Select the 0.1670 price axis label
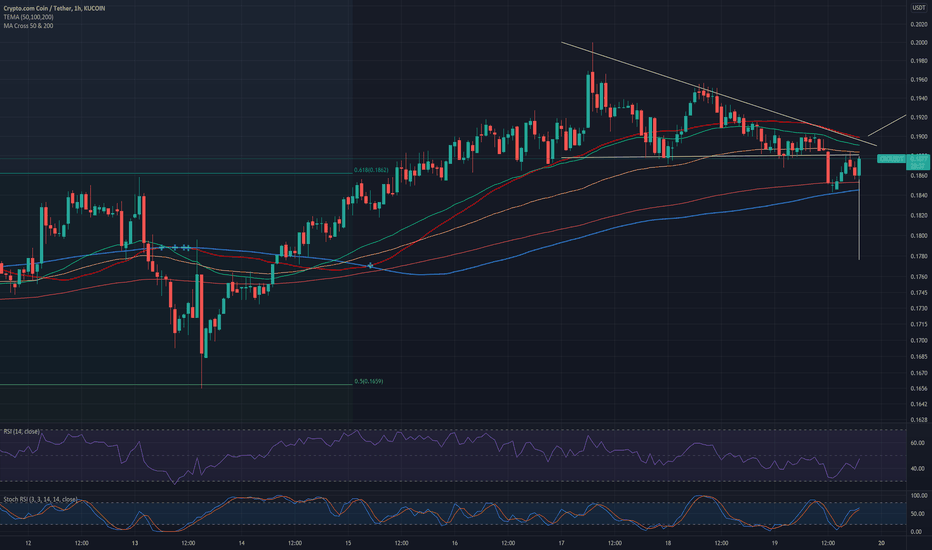The width and height of the screenshot is (932, 550). tap(919, 373)
